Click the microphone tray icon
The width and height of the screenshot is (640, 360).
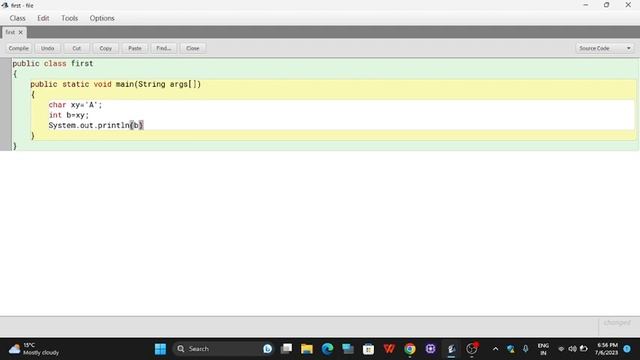coord(525,349)
